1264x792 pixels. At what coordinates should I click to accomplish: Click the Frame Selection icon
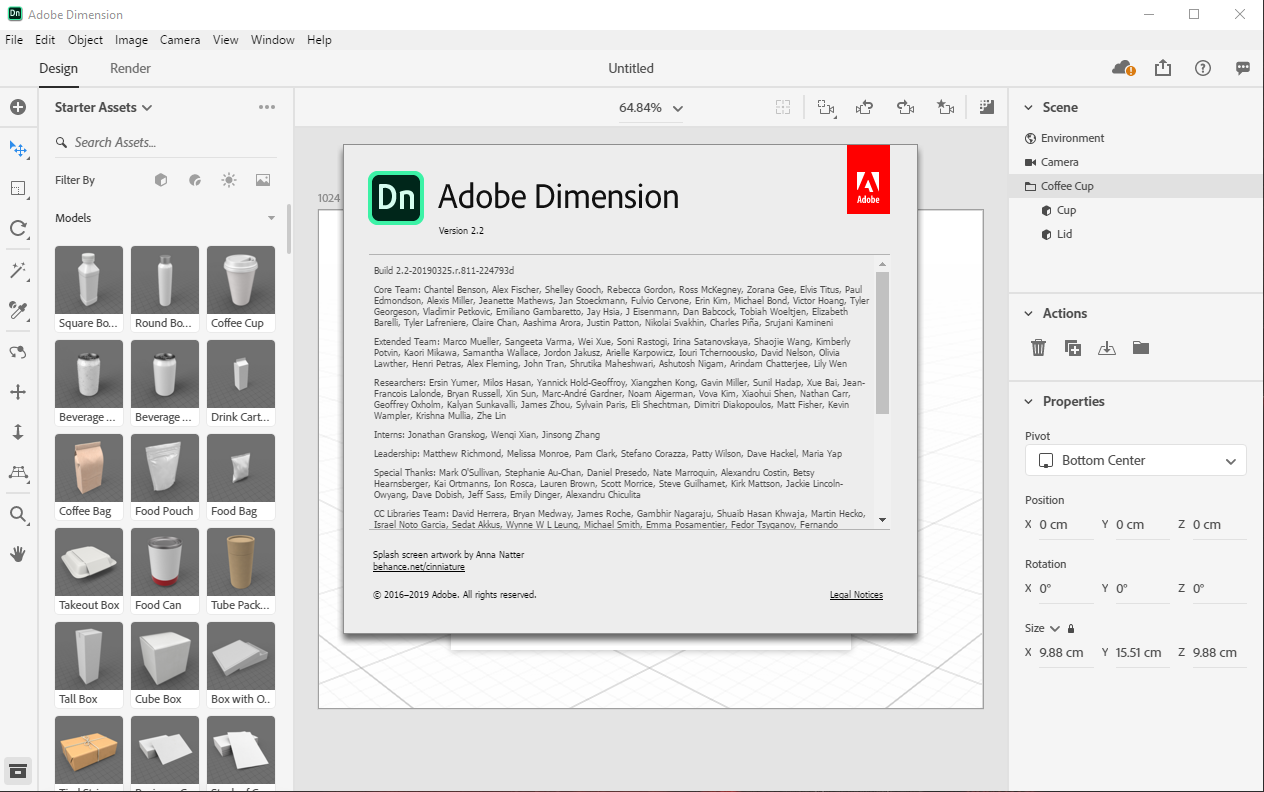click(783, 107)
